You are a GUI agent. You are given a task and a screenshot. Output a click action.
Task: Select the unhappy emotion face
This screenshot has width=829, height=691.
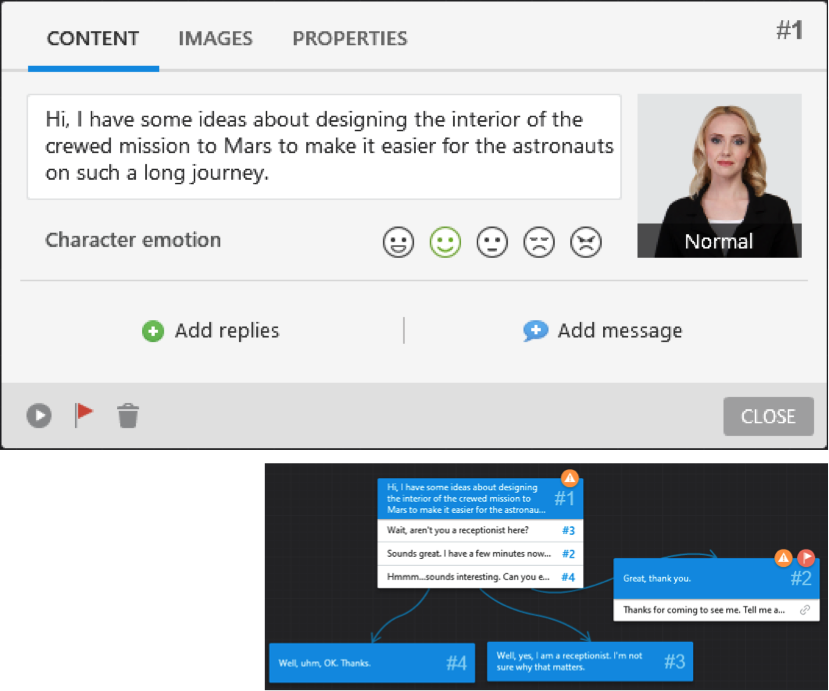539,242
